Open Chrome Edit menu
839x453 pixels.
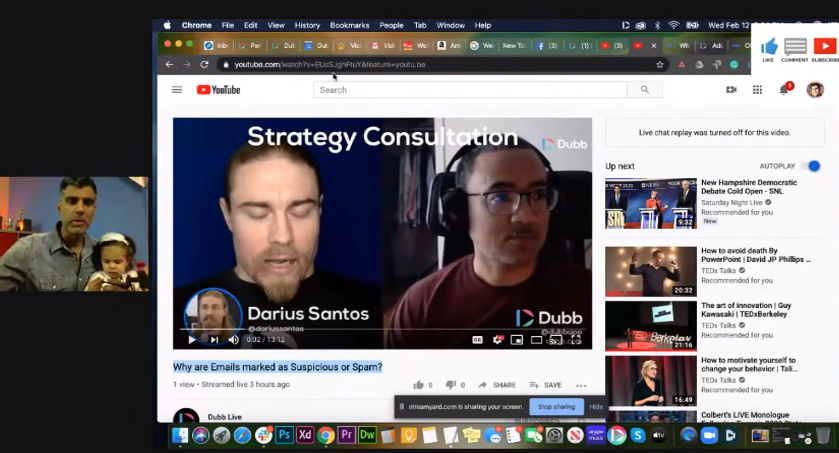pos(250,25)
